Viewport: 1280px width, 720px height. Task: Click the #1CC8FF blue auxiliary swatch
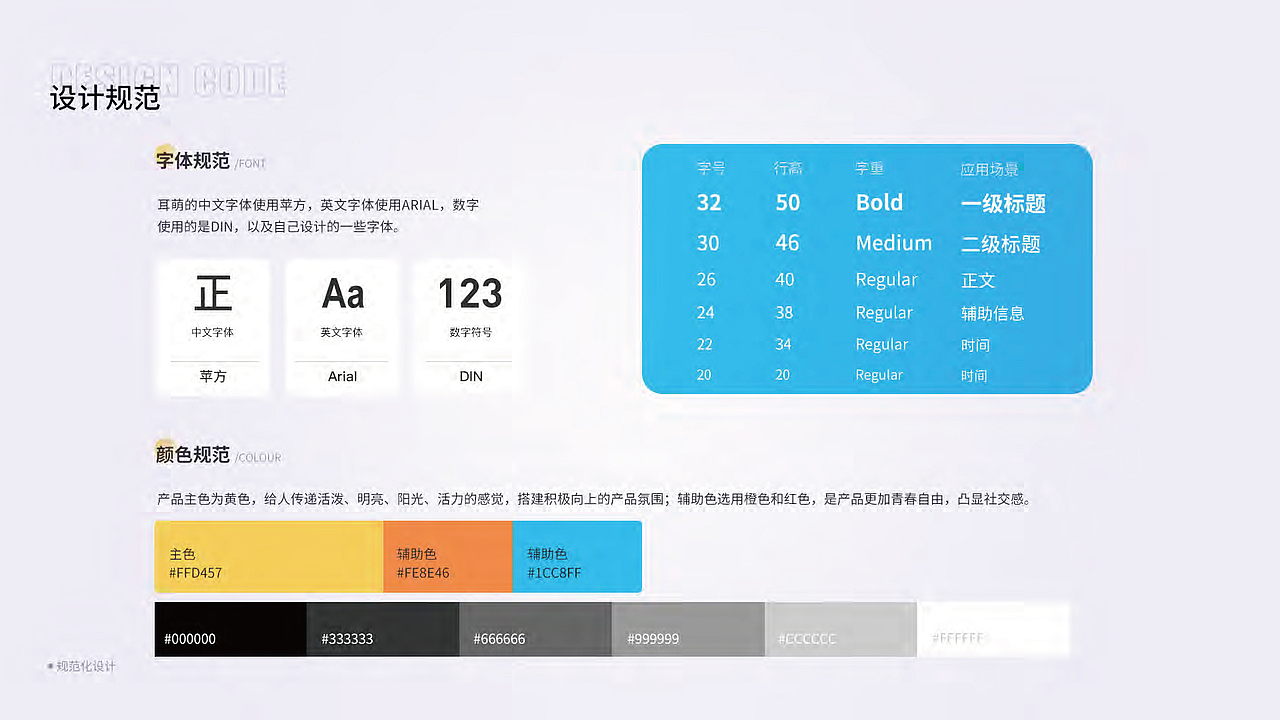(577, 557)
